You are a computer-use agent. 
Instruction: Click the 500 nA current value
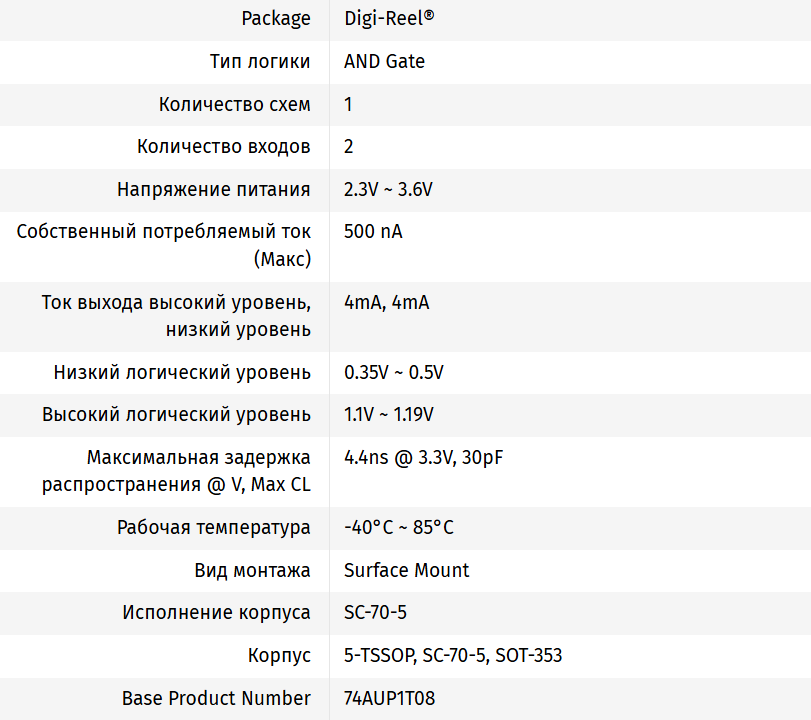point(373,232)
